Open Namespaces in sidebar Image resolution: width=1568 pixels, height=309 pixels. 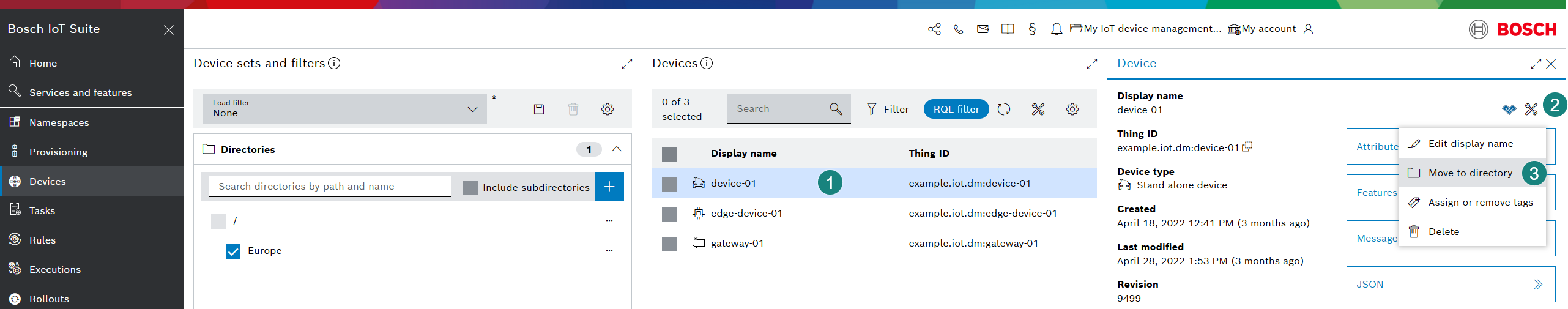[x=92, y=122]
